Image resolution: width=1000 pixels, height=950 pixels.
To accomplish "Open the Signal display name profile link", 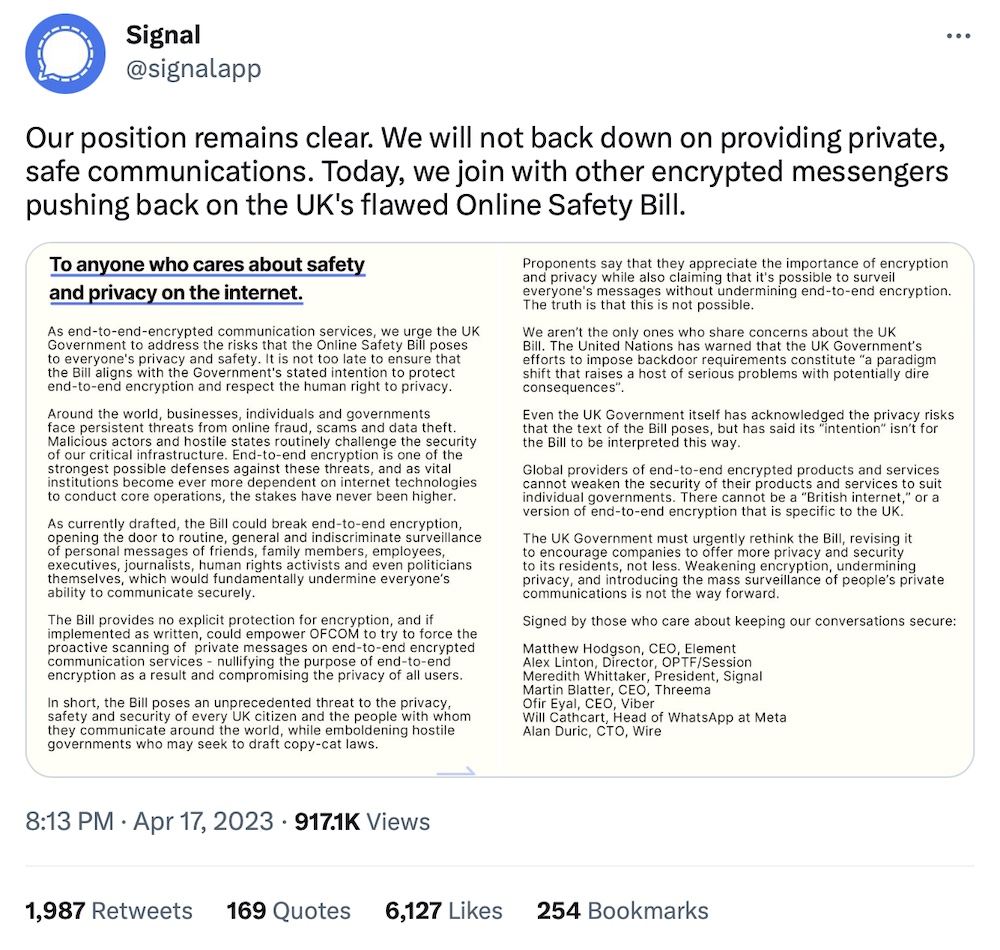I will coord(162,35).
